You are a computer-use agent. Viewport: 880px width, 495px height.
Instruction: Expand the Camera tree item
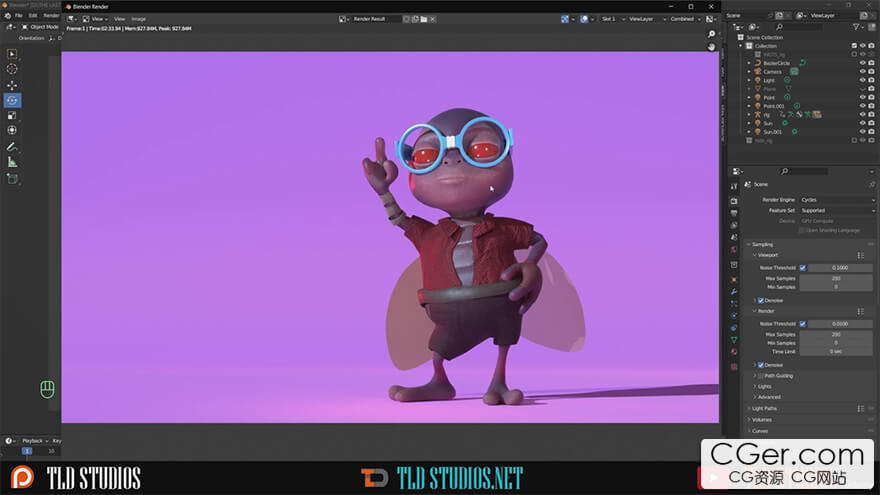pos(749,72)
